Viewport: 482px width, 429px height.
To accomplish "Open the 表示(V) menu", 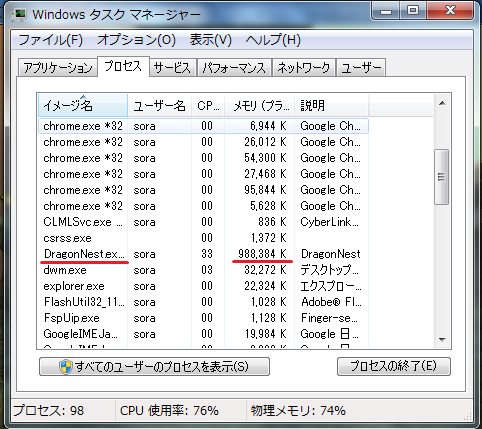I will tap(210, 40).
